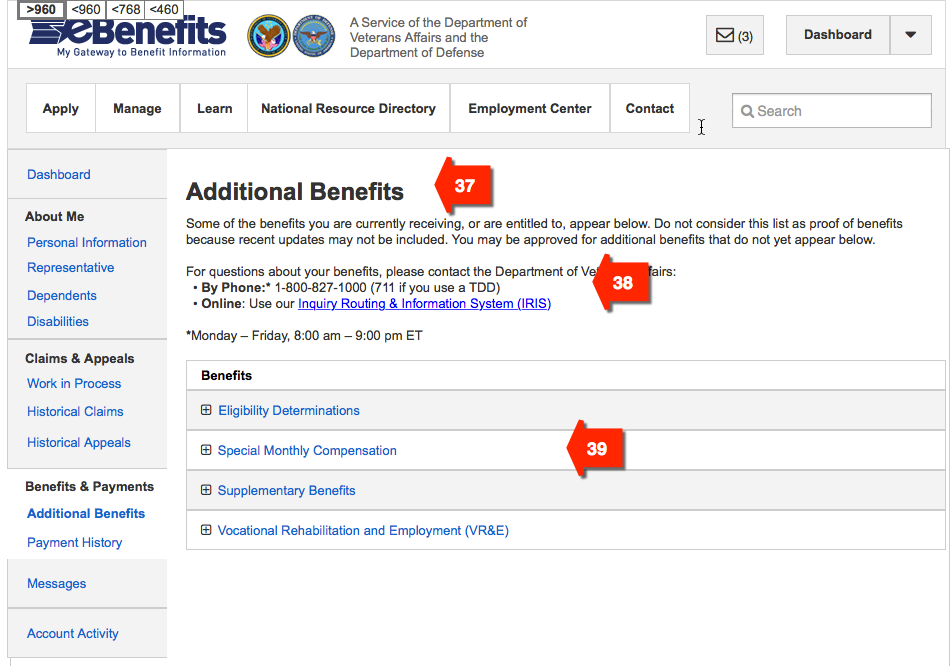This screenshot has width=950, height=666.
Task: Click Vocational Rehabilitation and Employment text
Action: click(363, 530)
